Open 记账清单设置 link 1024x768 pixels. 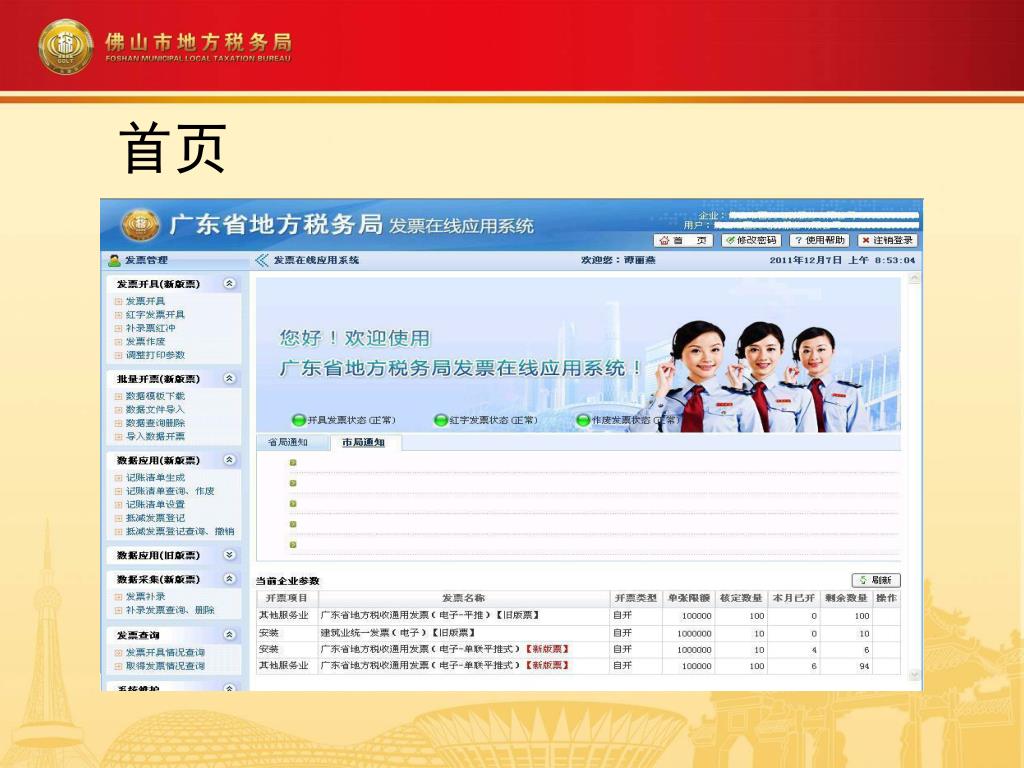tap(155, 504)
